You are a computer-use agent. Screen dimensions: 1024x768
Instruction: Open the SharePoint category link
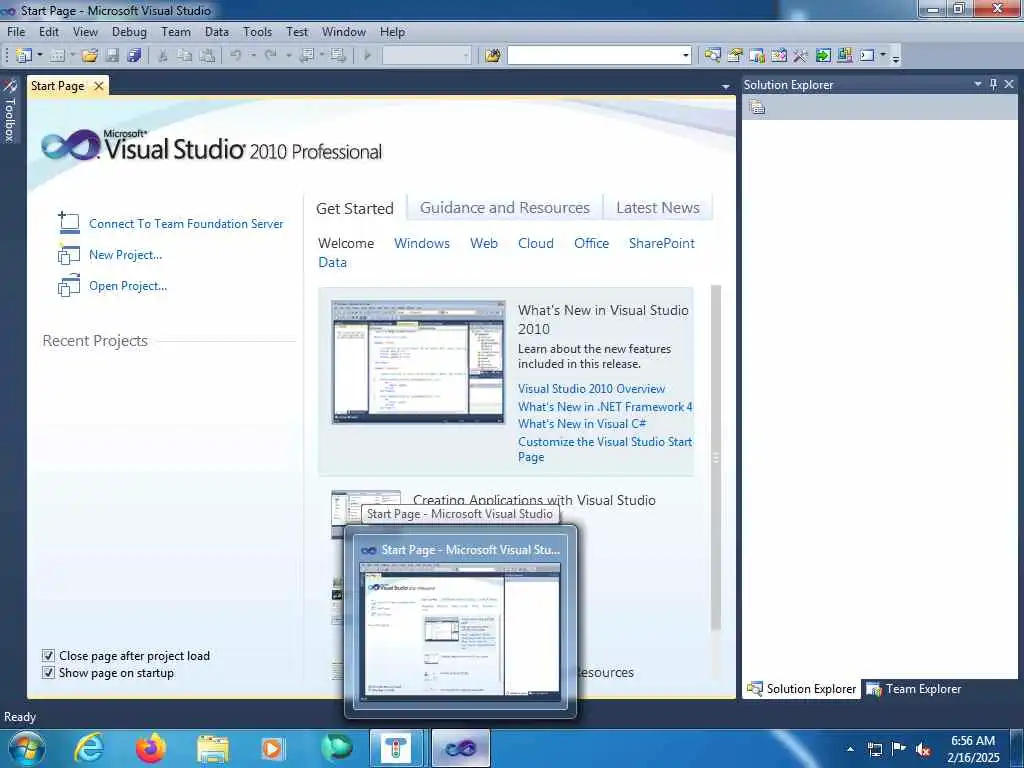click(x=662, y=243)
